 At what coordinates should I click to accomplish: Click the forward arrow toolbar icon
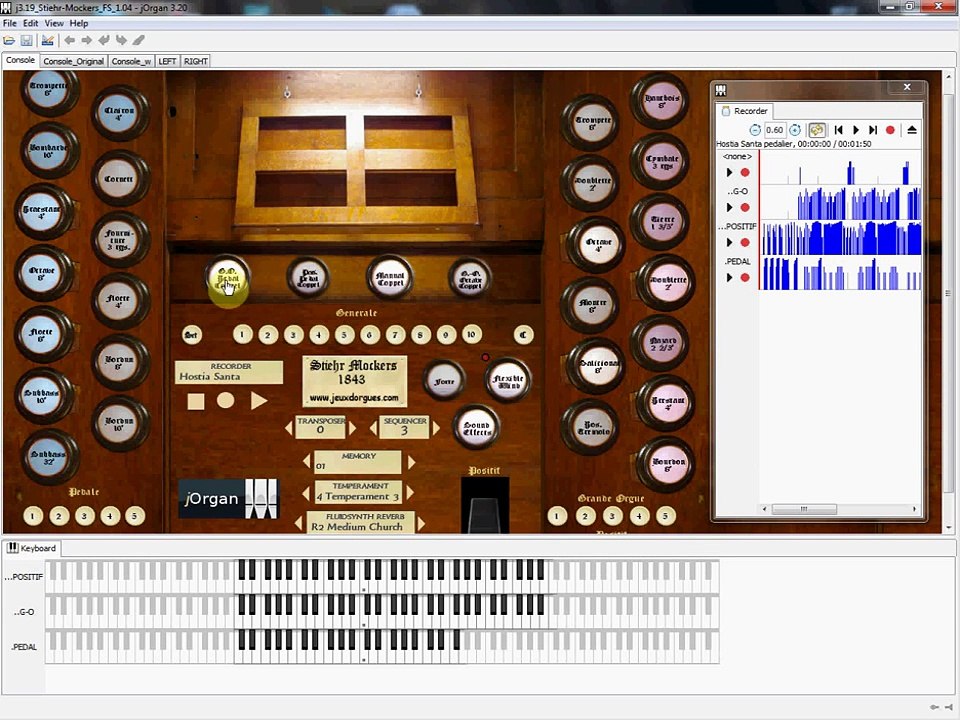tap(86, 40)
